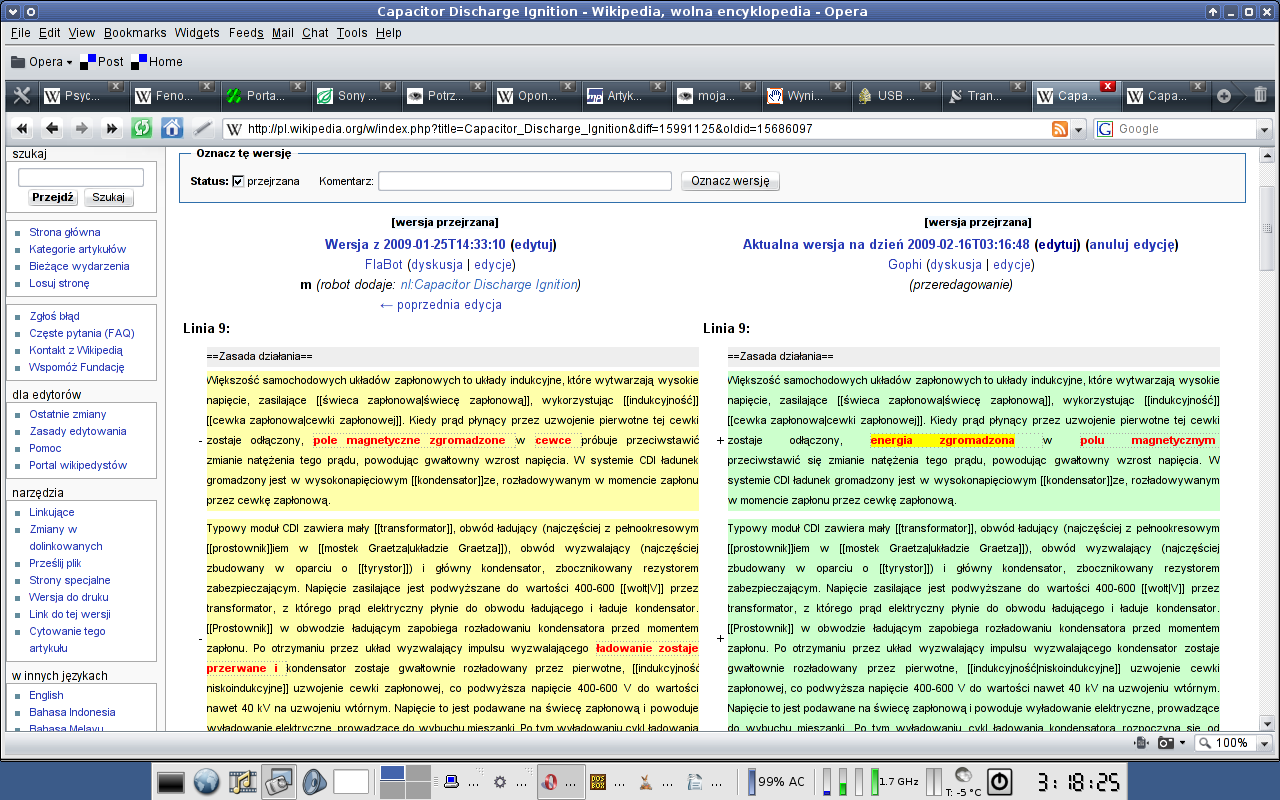Screen dimensions: 1280x800
Task: Expand the Google search engine dropdown
Action: [1265, 129]
